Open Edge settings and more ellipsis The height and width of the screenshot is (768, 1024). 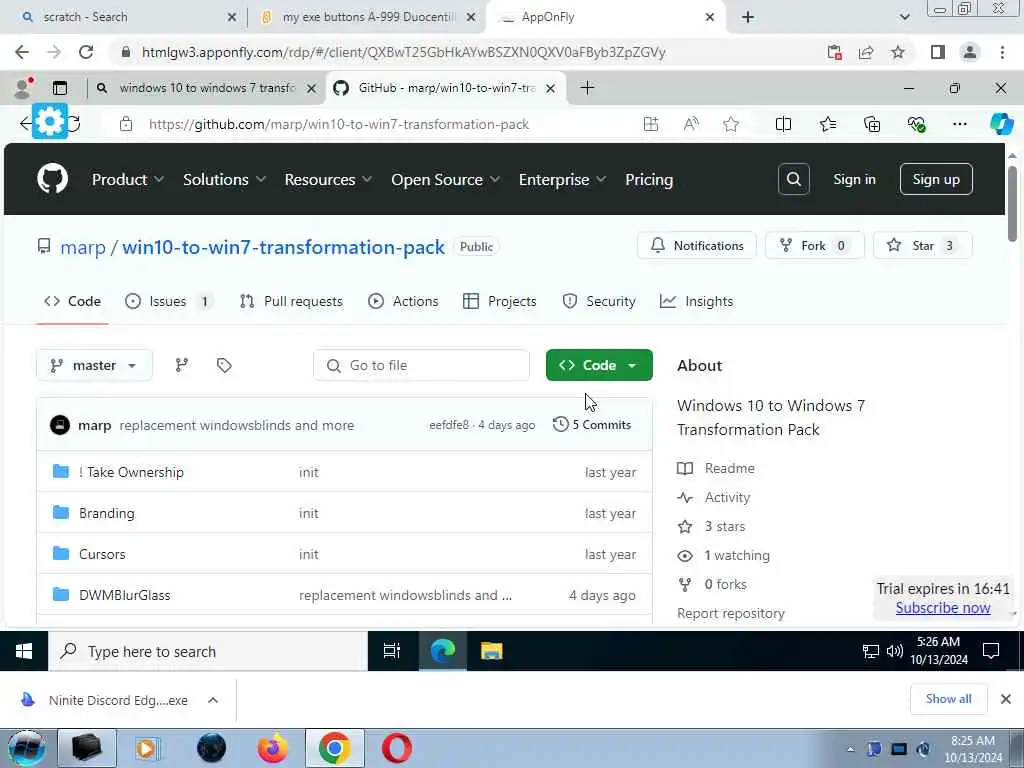959,124
